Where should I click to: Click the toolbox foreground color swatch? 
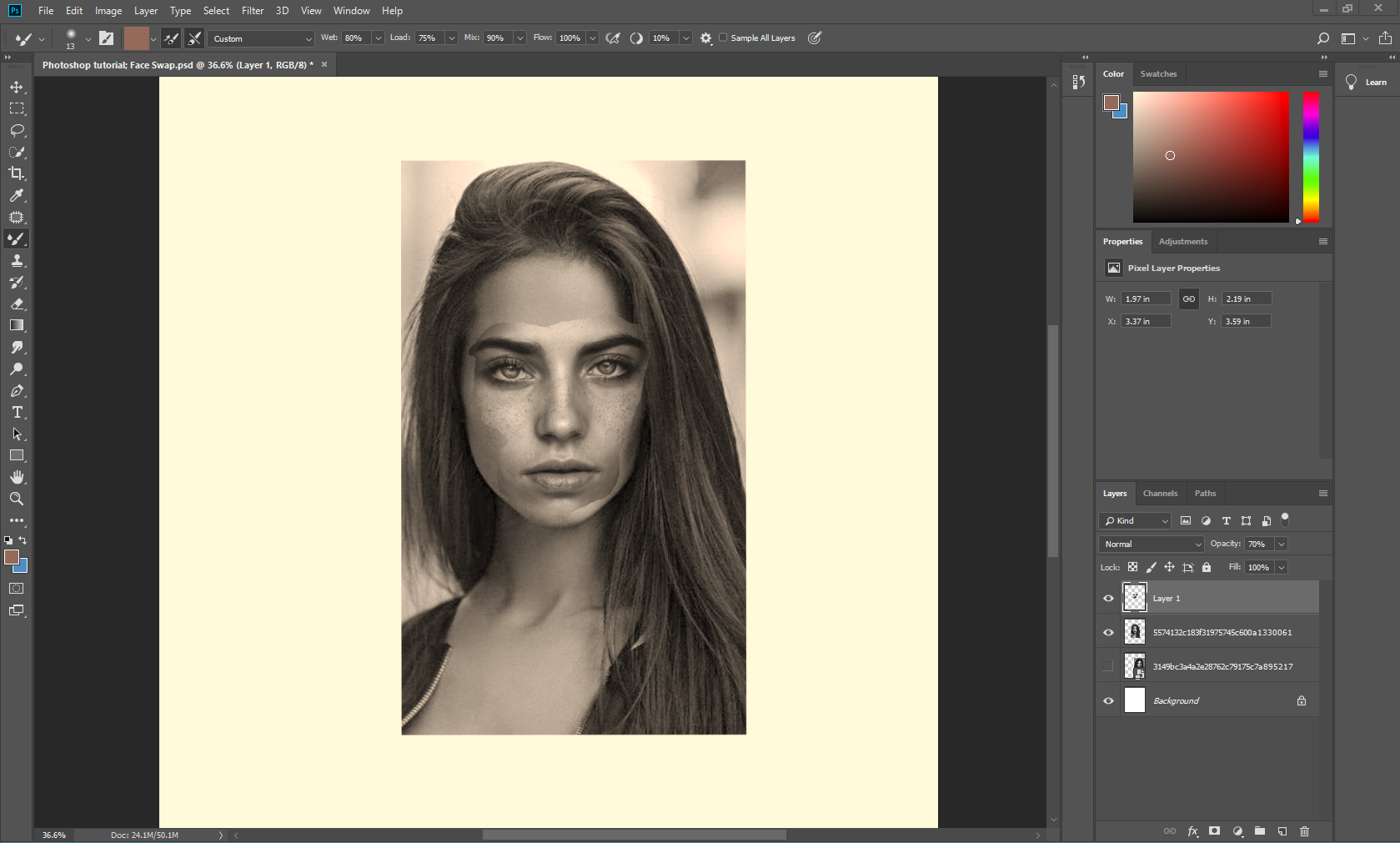(x=12, y=557)
